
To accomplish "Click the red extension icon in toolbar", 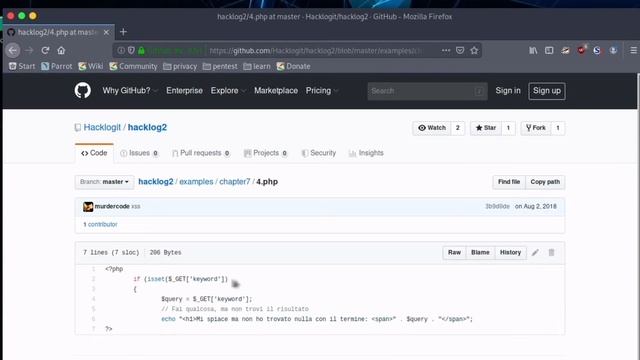I will [x=581, y=50].
